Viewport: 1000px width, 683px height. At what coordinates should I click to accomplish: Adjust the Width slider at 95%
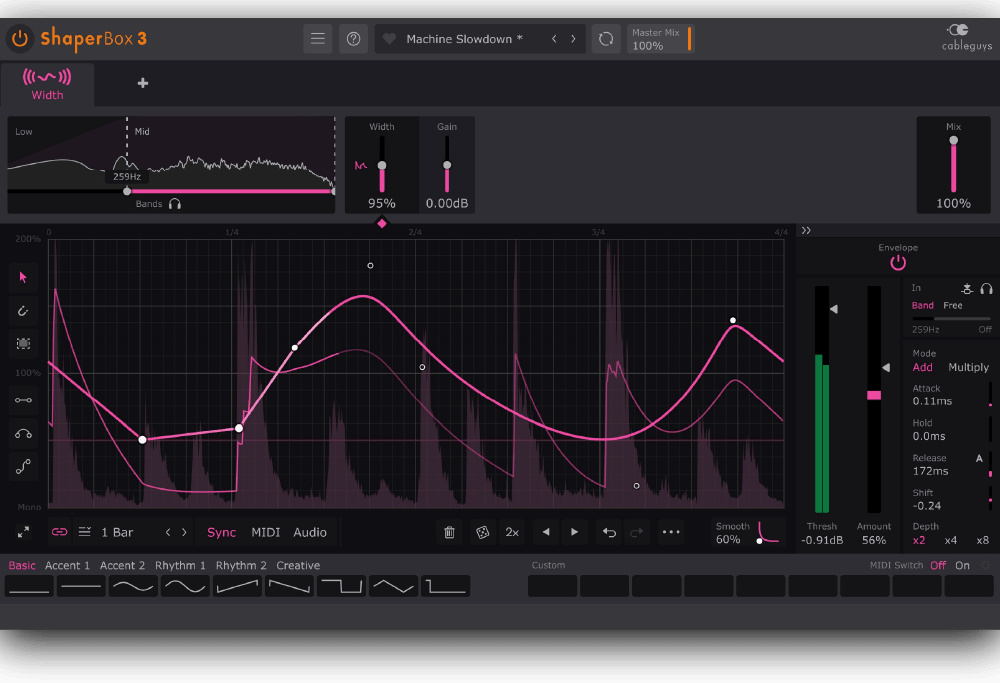point(382,165)
